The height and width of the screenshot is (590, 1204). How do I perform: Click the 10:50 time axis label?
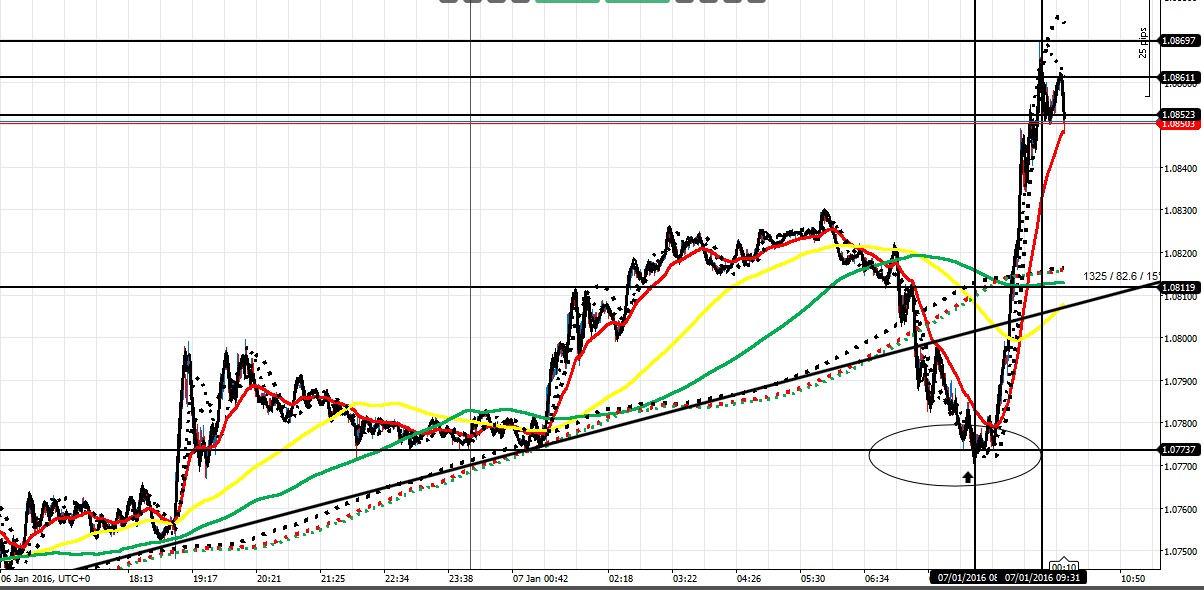pos(1132,578)
